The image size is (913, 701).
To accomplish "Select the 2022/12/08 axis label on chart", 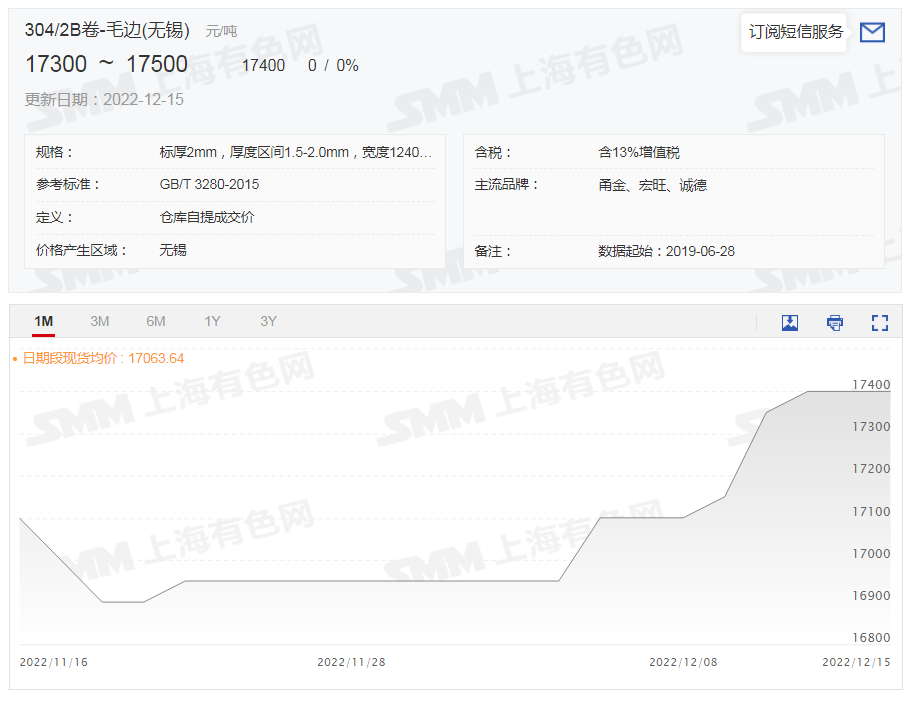I will [685, 662].
